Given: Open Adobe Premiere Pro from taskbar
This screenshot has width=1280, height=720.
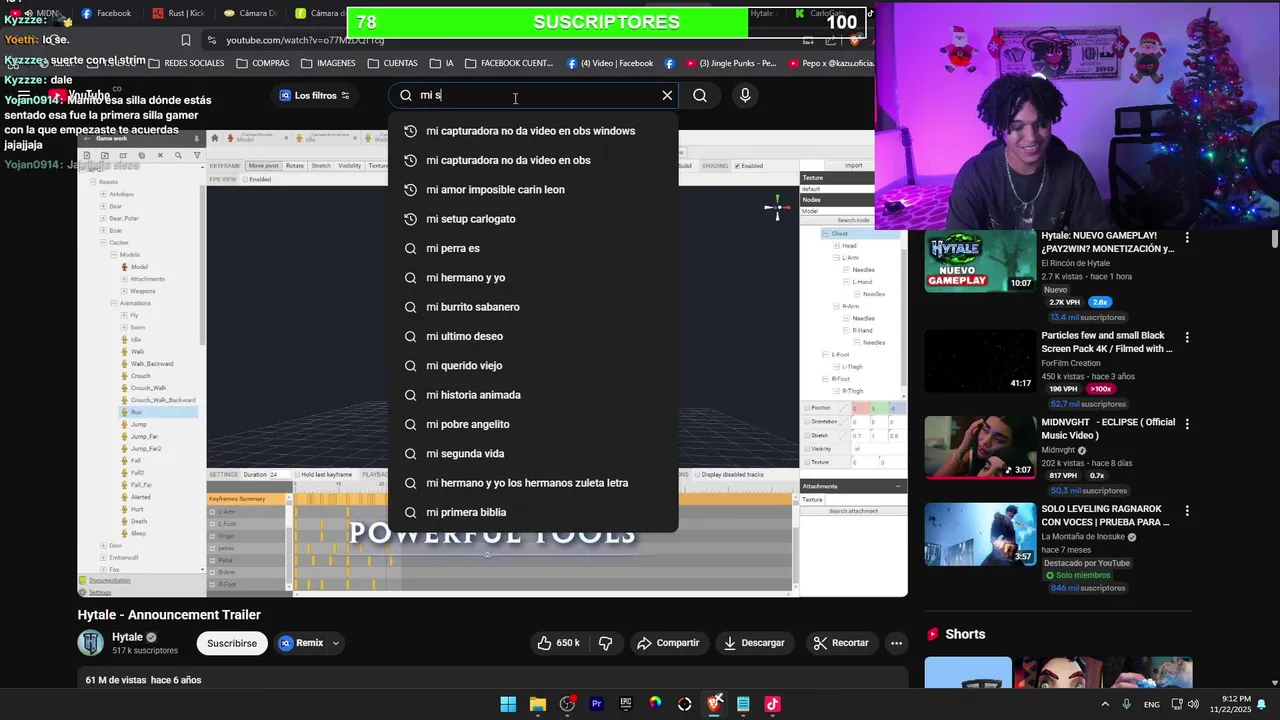Looking at the screenshot, I should click(x=596, y=704).
